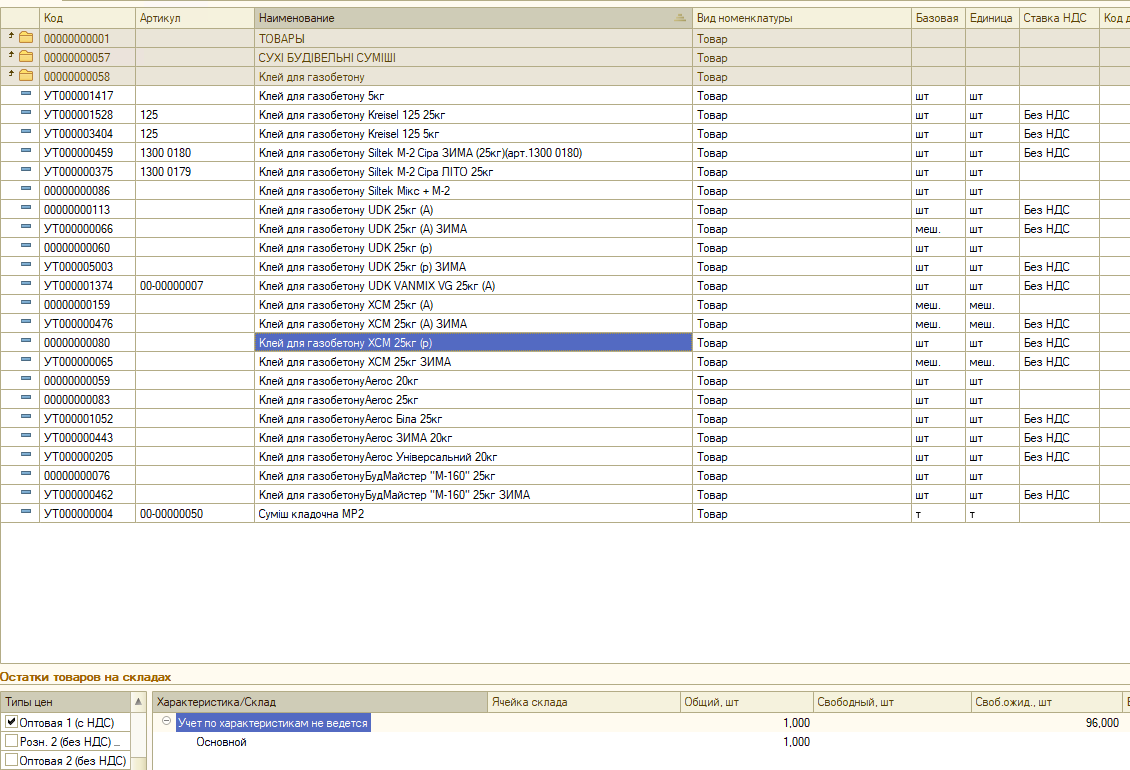The height and width of the screenshot is (770, 1130).
Task: Click item icon for row УТ000000443
Action: pyautogui.click(x=26, y=435)
